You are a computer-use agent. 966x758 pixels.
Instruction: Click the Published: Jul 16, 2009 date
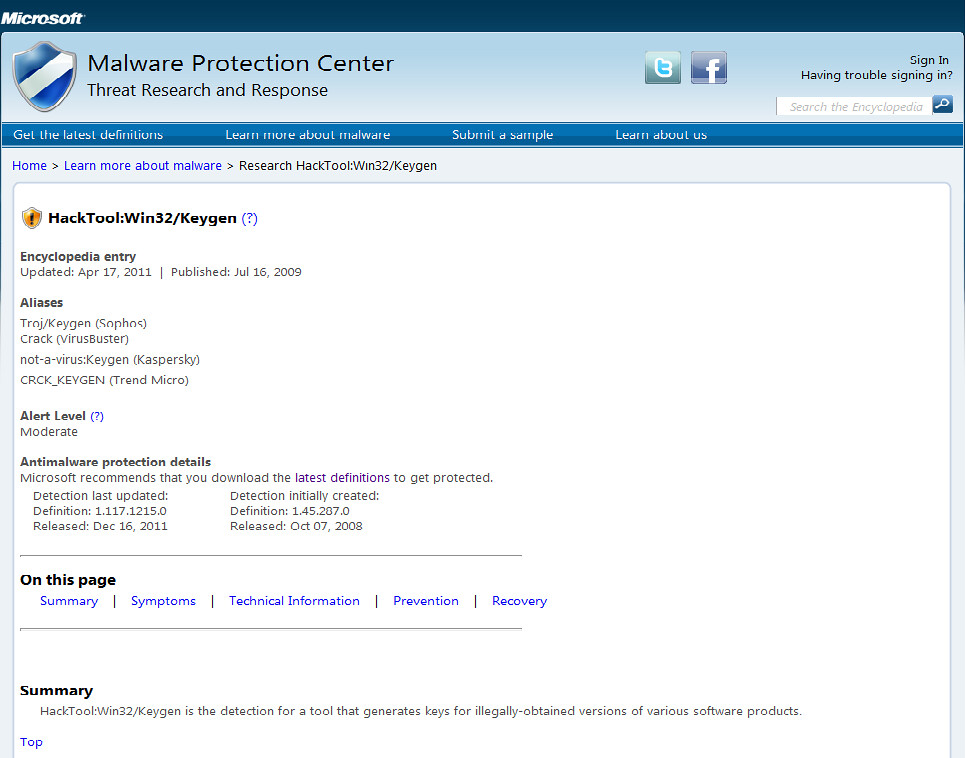click(x=236, y=272)
